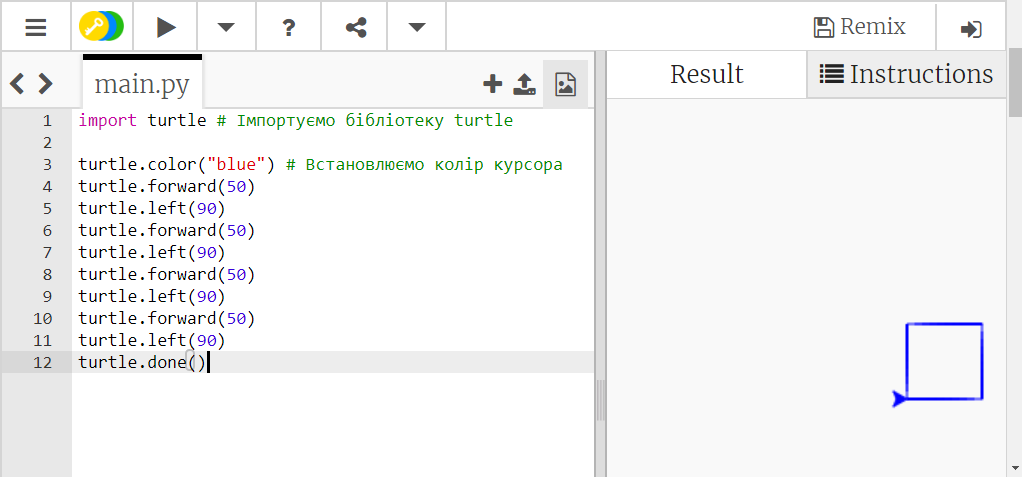The height and width of the screenshot is (477, 1022).
Task: Run the code with the play button
Action: [166, 27]
